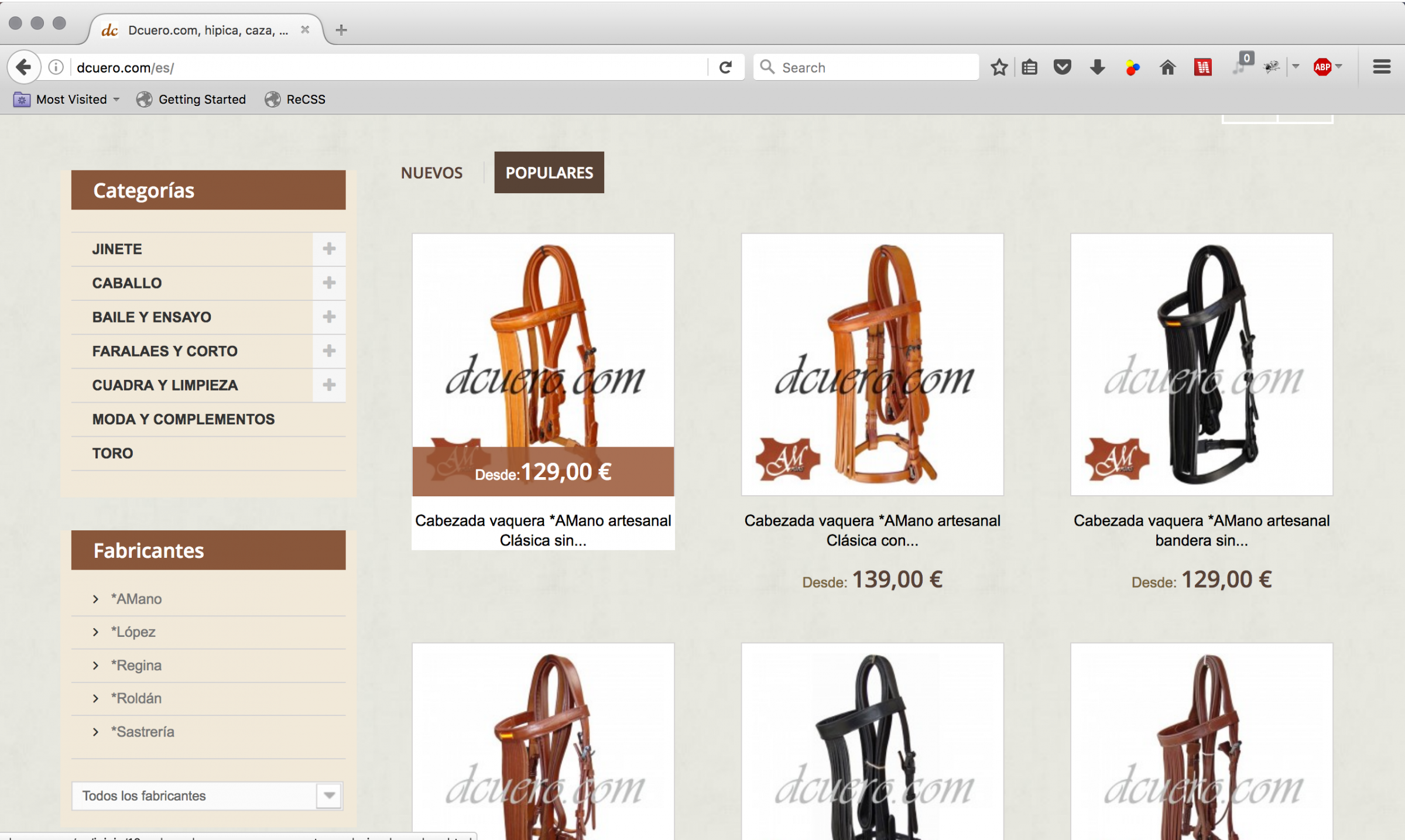Viewport: 1405px width, 840px height.
Task: Select the POPULARES tab
Action: click(549, 173)
